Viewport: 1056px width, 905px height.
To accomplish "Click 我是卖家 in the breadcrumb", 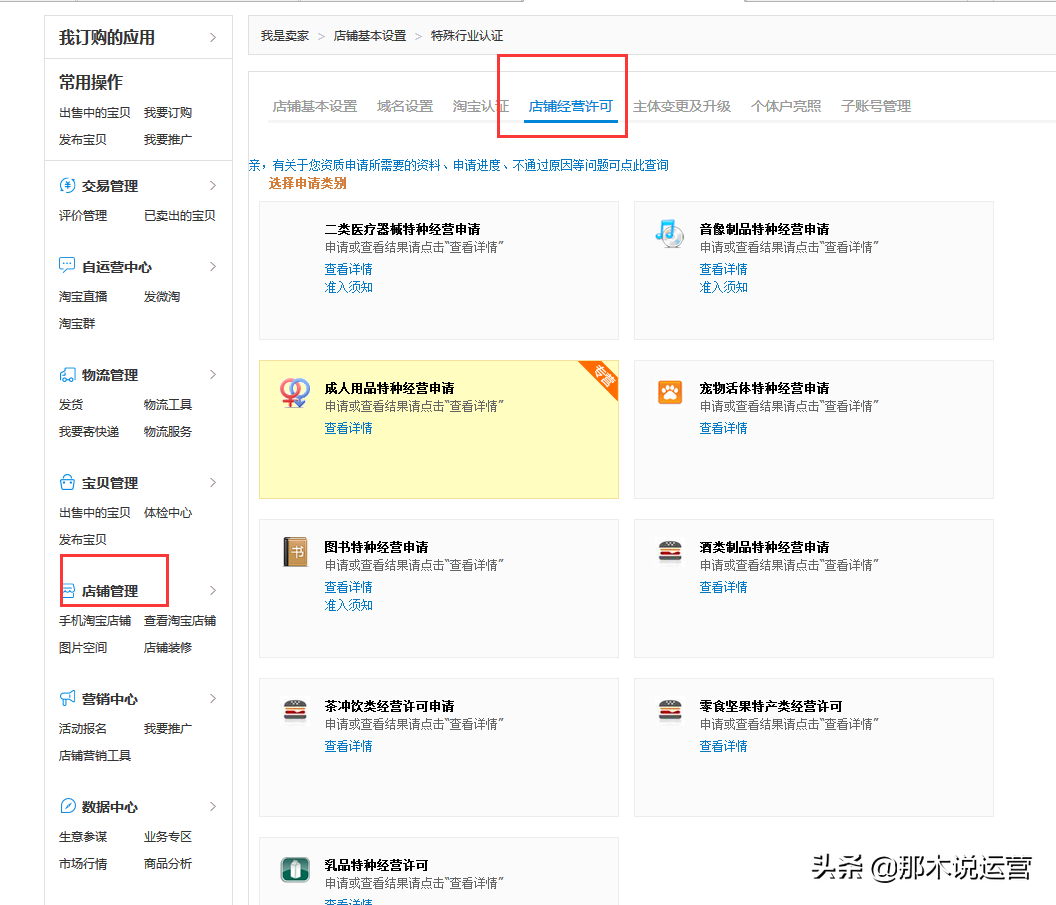I will (x=284, y=36).
